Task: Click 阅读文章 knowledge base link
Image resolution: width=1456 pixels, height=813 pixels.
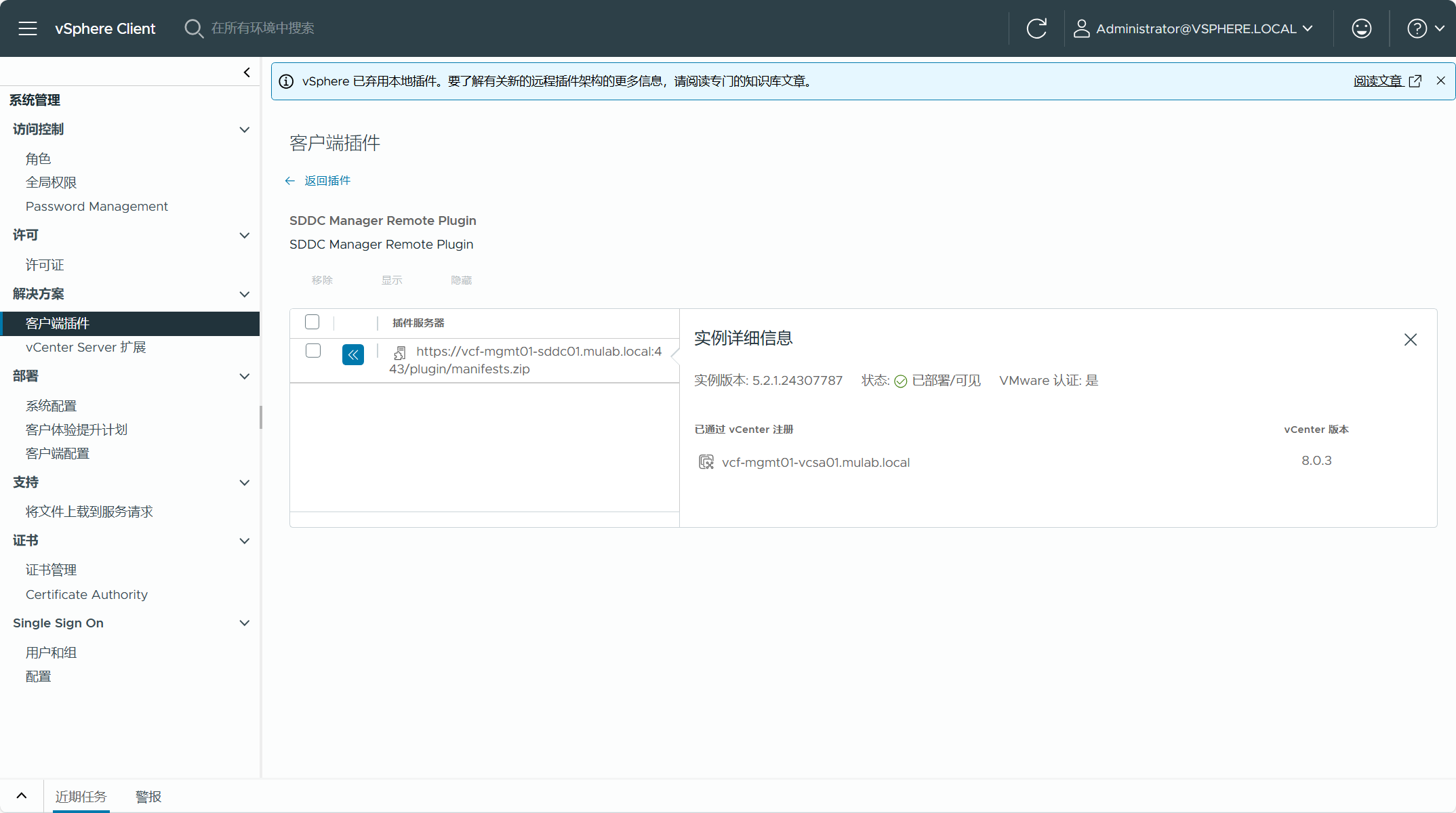Action: (x=1378, y=81)
